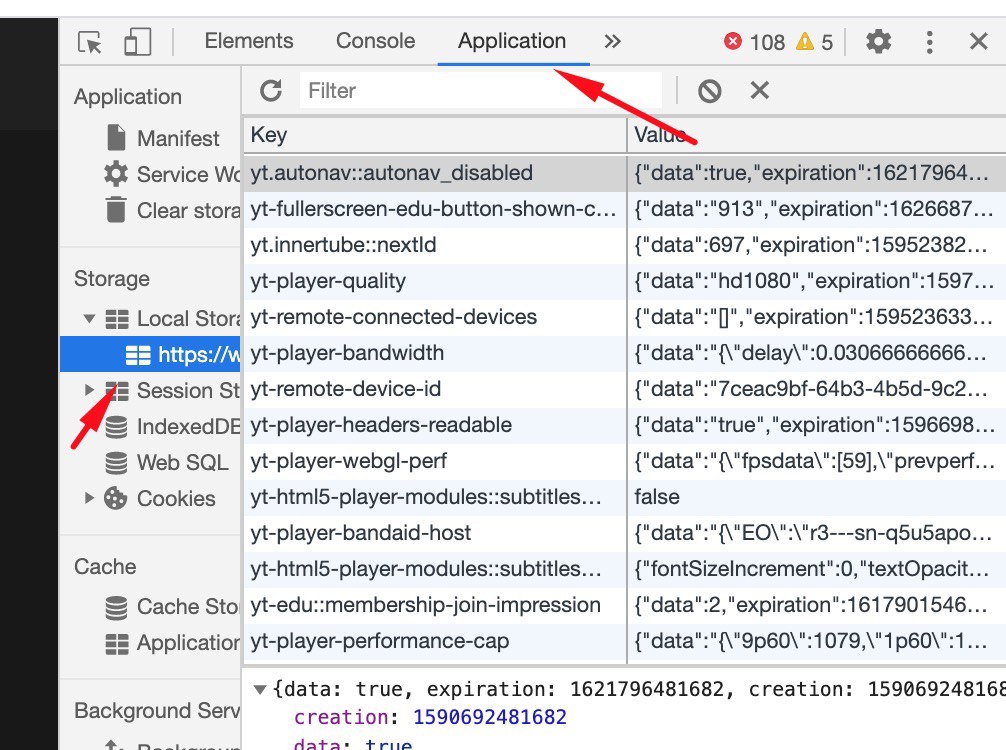Click the fpsdata value cell

[817, 461]
